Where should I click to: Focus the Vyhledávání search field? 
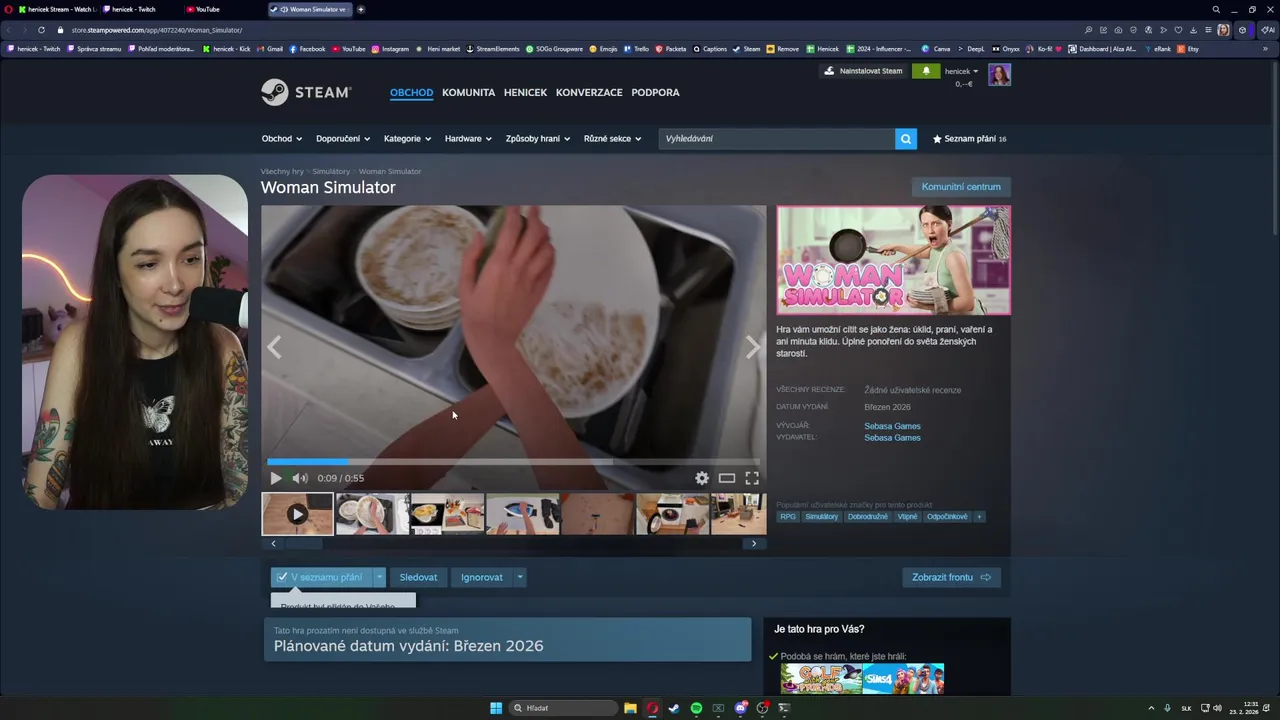[776, 139]
